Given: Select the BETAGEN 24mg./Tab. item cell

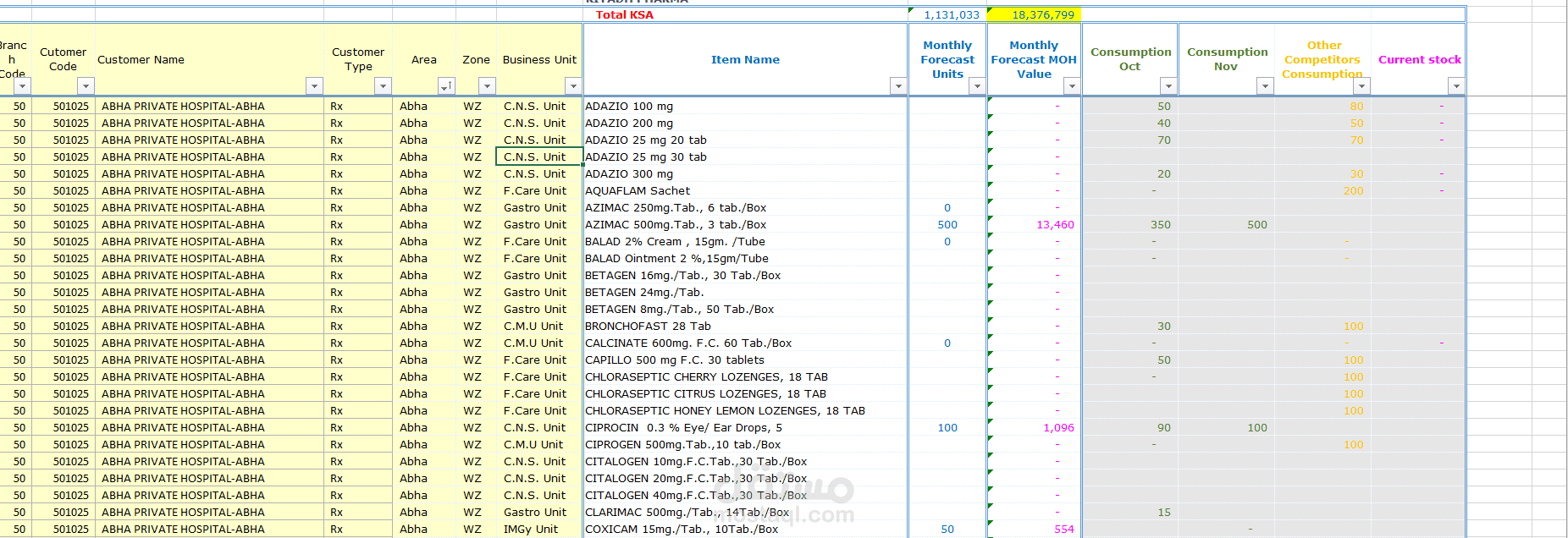Looking at the screenshot, I should tap(746, 293).
